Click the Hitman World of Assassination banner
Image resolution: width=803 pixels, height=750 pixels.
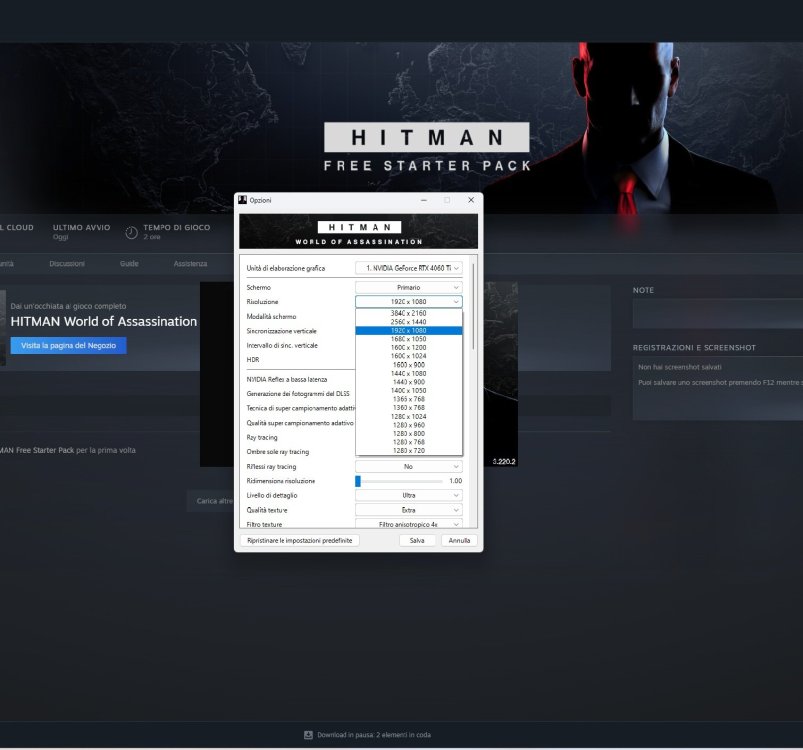click(358, 231)
